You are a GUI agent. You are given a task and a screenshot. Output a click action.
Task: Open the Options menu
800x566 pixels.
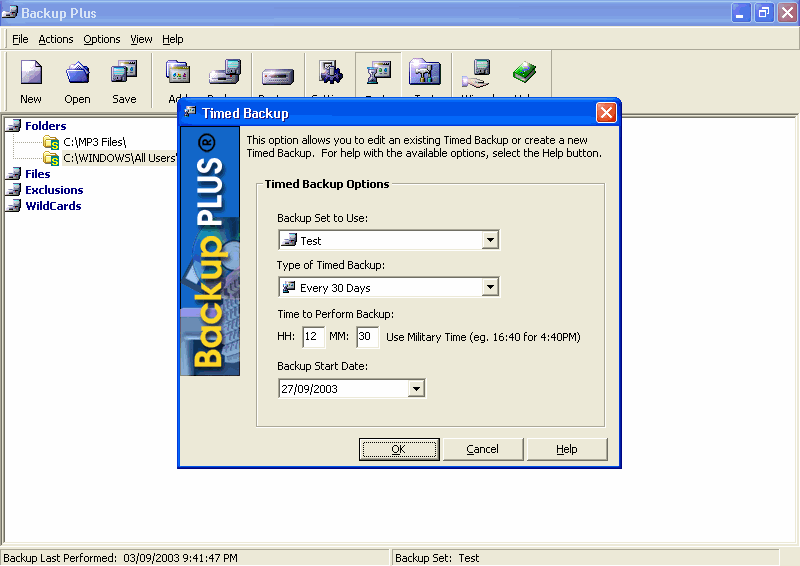tap(102, 39)
